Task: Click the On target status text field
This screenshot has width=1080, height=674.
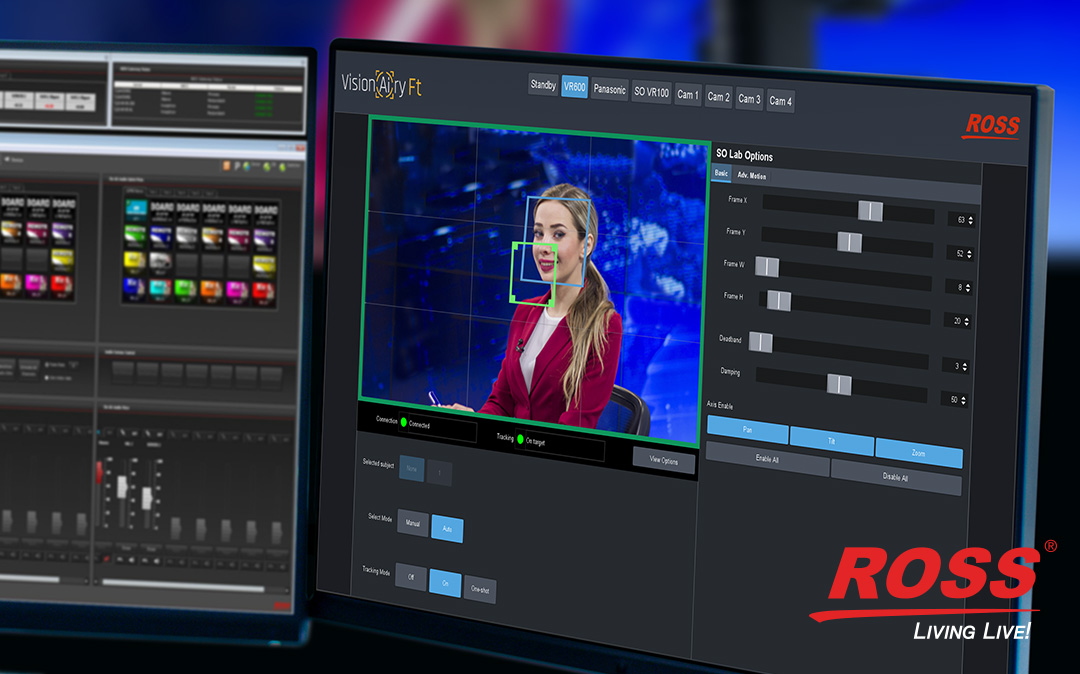Action: coord(559,445)
